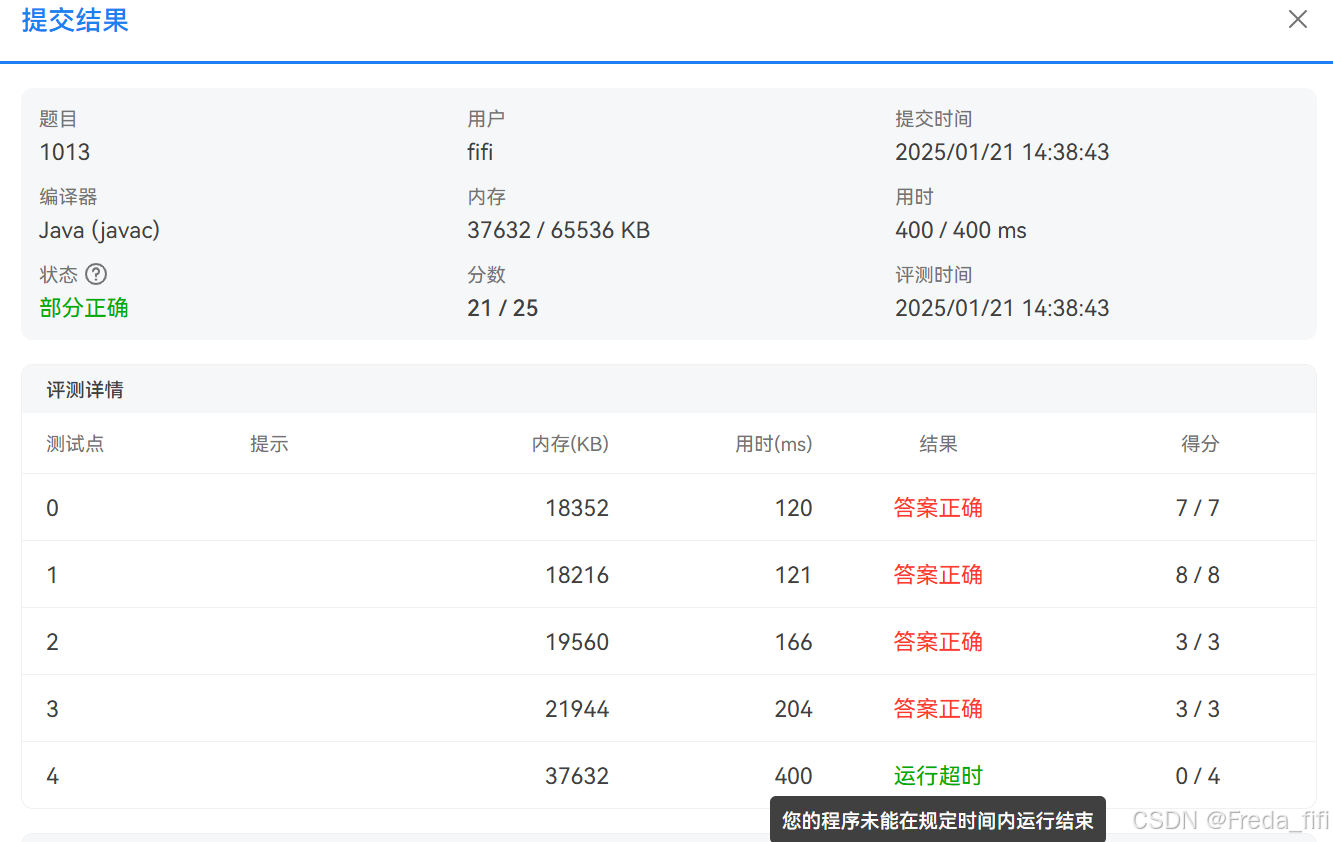Select the Java (javac) compiler label
The image size is (1333, 842).
pos(99,230)
